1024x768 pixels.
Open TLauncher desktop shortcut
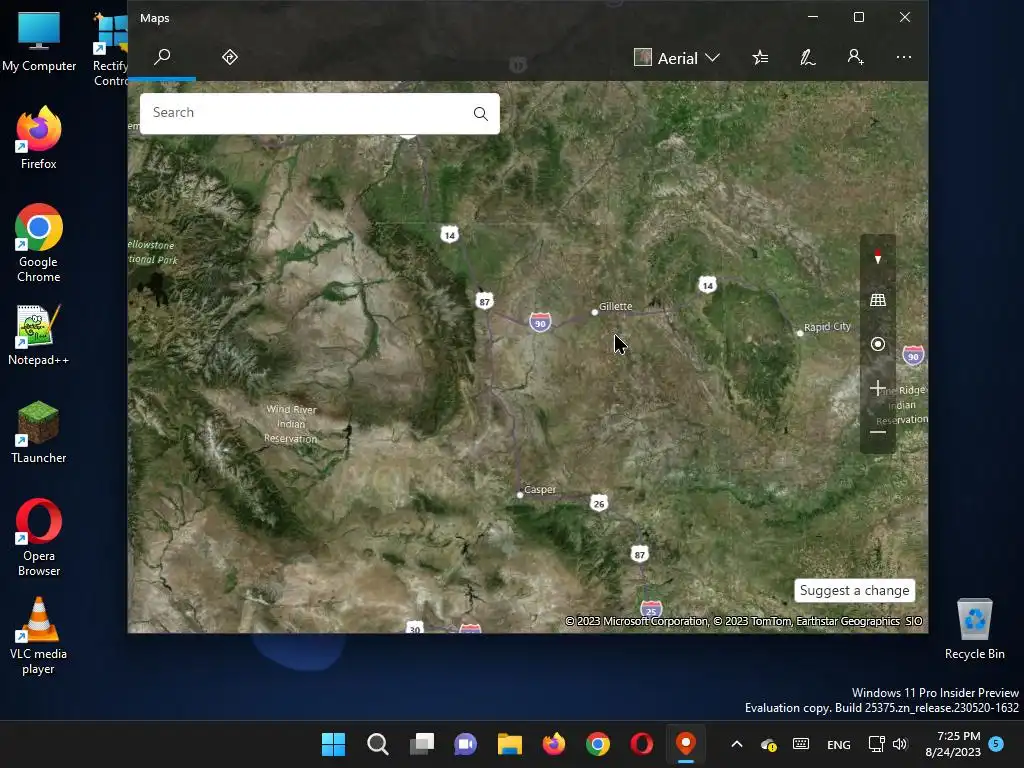coord(39,432)
